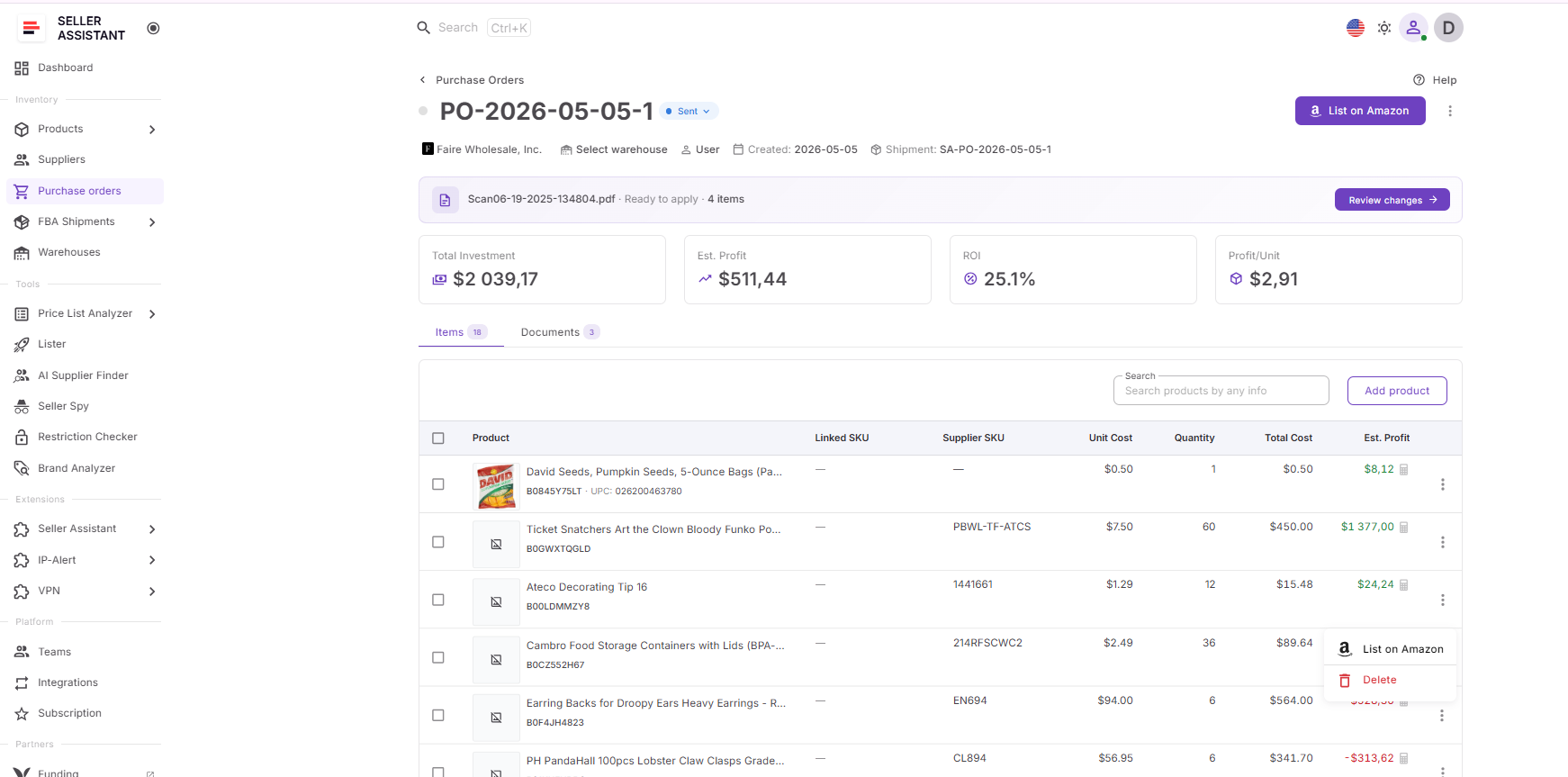
Task: Click the Subscription star icon
Action: [22, 714]
